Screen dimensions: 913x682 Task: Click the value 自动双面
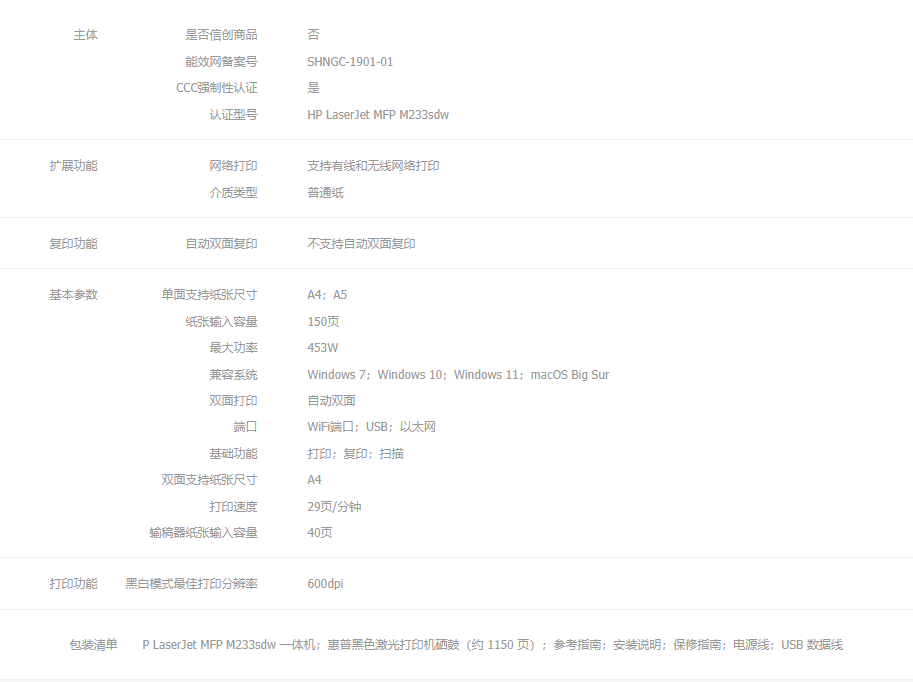coord(331,401)
